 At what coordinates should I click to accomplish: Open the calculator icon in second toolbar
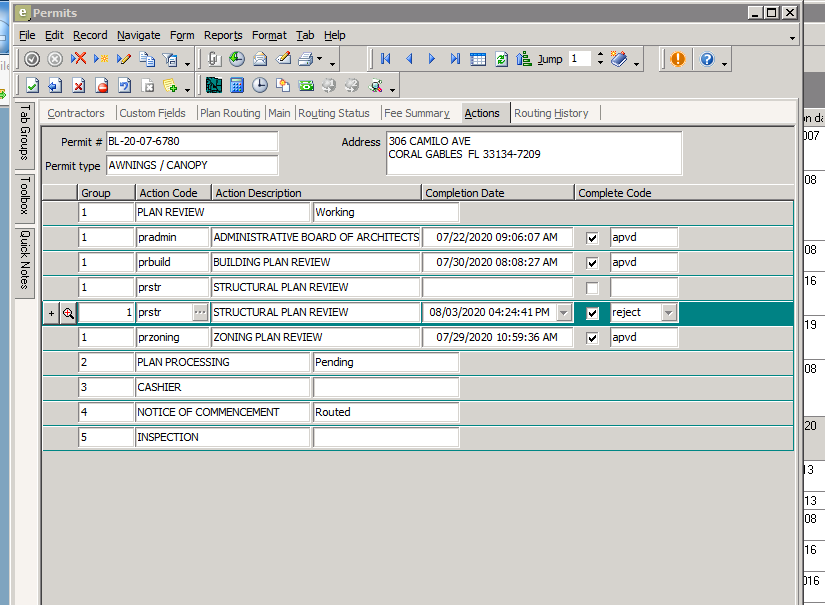coord(237,85)
